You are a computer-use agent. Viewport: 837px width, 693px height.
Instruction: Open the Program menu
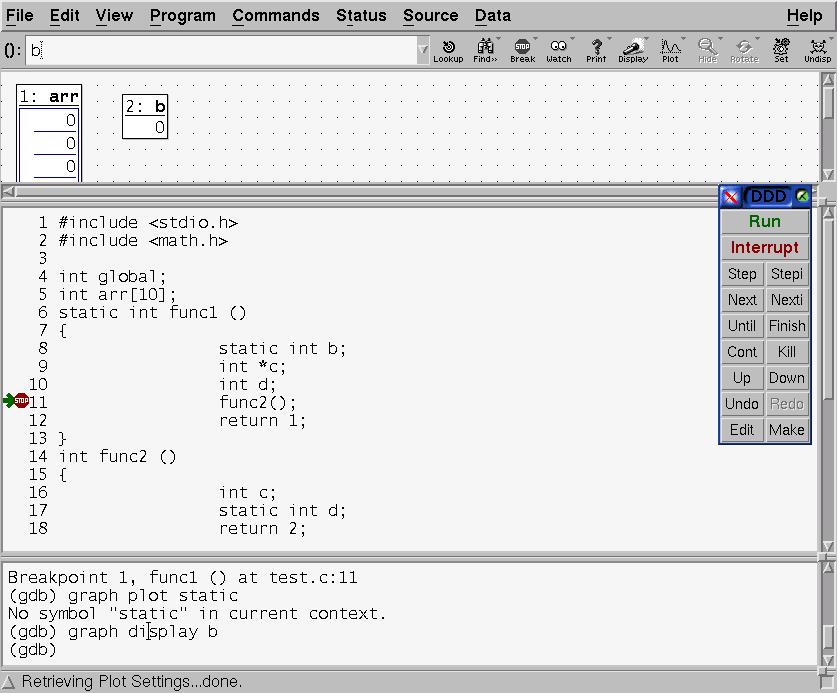click(x=183, y=15)
